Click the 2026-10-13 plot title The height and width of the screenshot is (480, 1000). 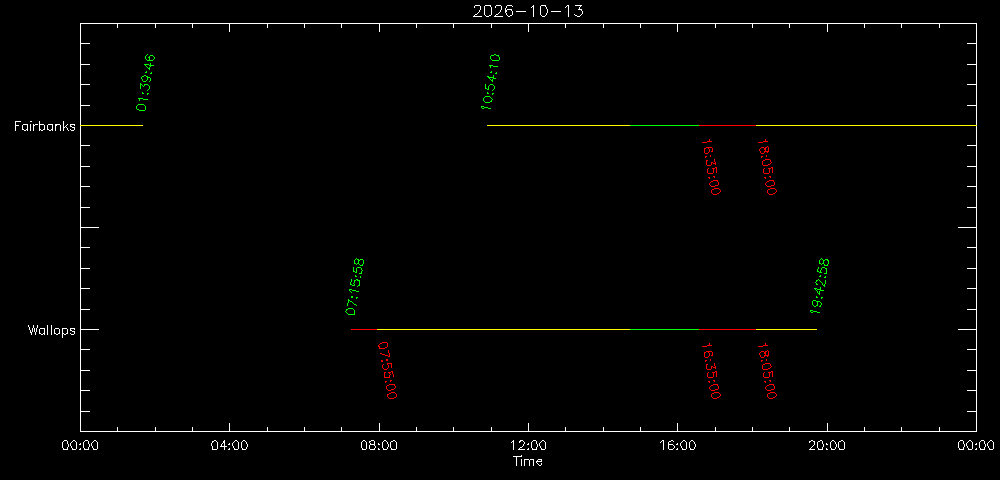[528, 11]
